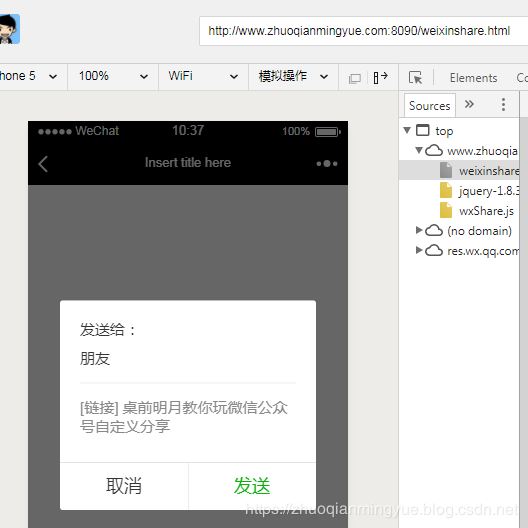Click the gray weixinshare document icon

coord(446,170)
